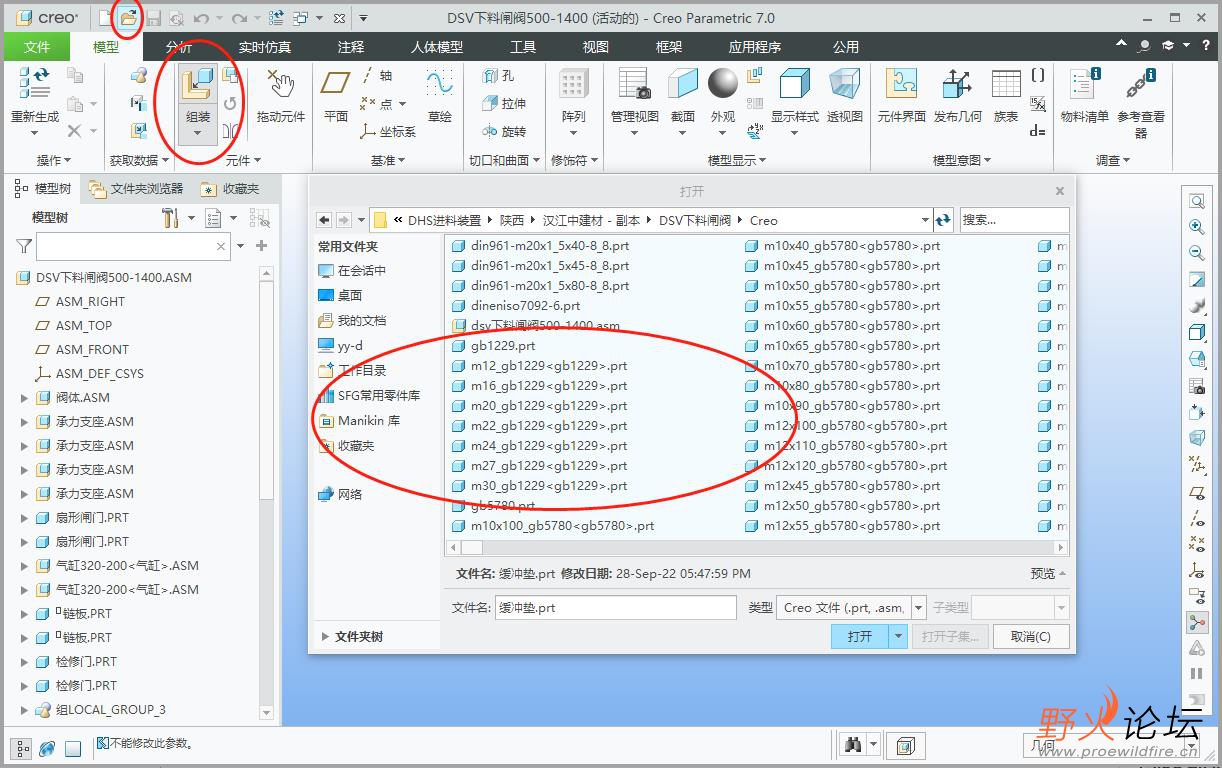
Task: Select the 轴 (Axis) datum tool
Action: [377, 76]
